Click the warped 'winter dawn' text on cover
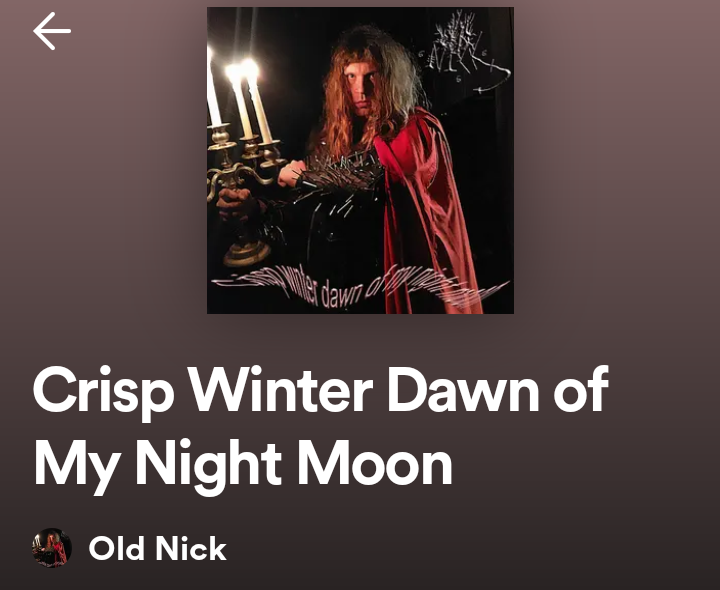Viewport: 720px width, 590px height. (360, 288)
